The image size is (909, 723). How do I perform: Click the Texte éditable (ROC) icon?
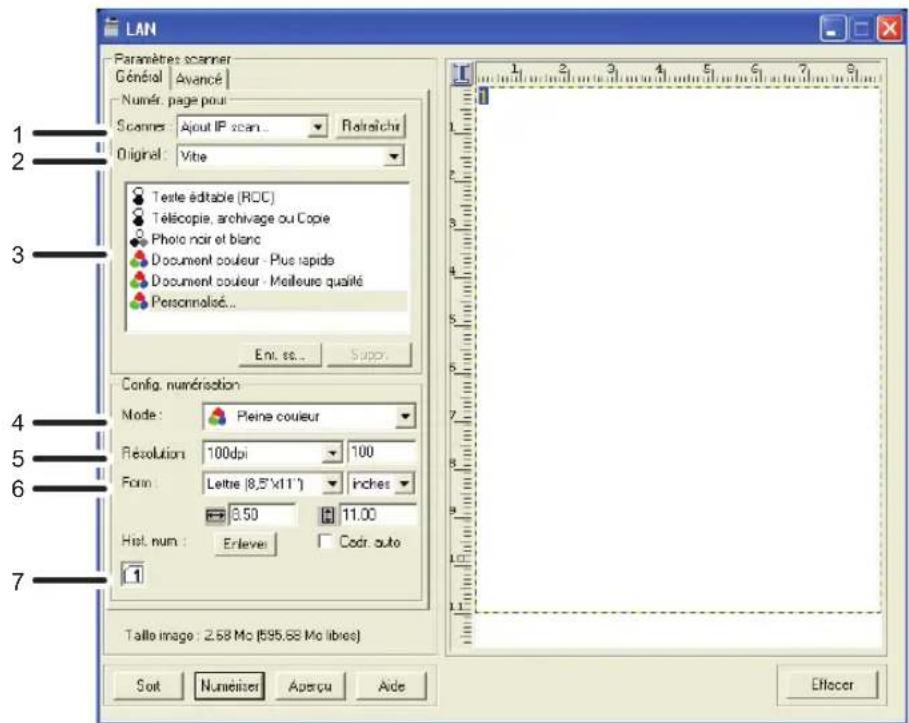click(138, 196)
